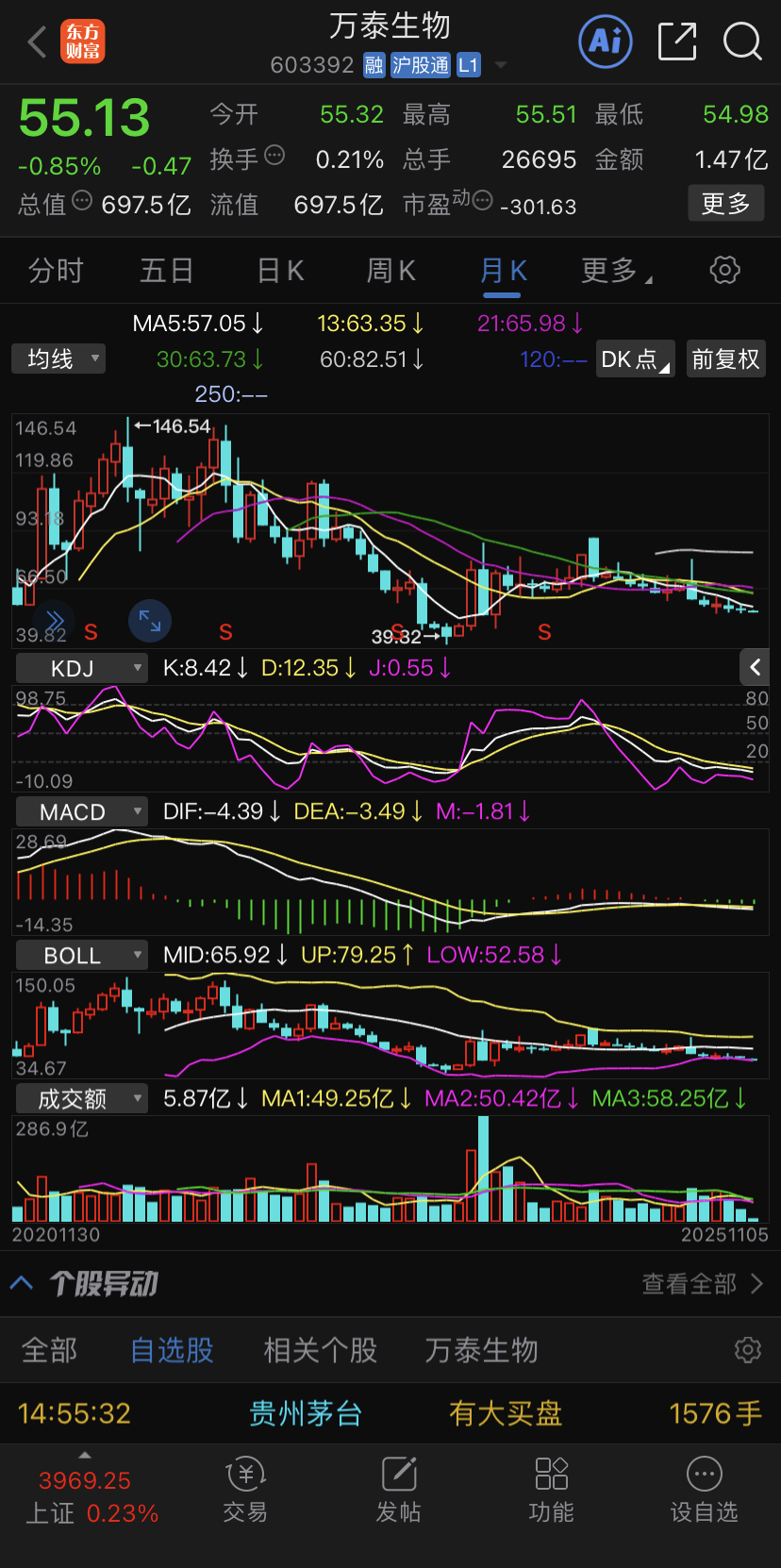Image resolution: width=781 pixels, height=1568 pixels.
Task: Tap DIF:-4.39 value in MACD
Action: (222, 811)
